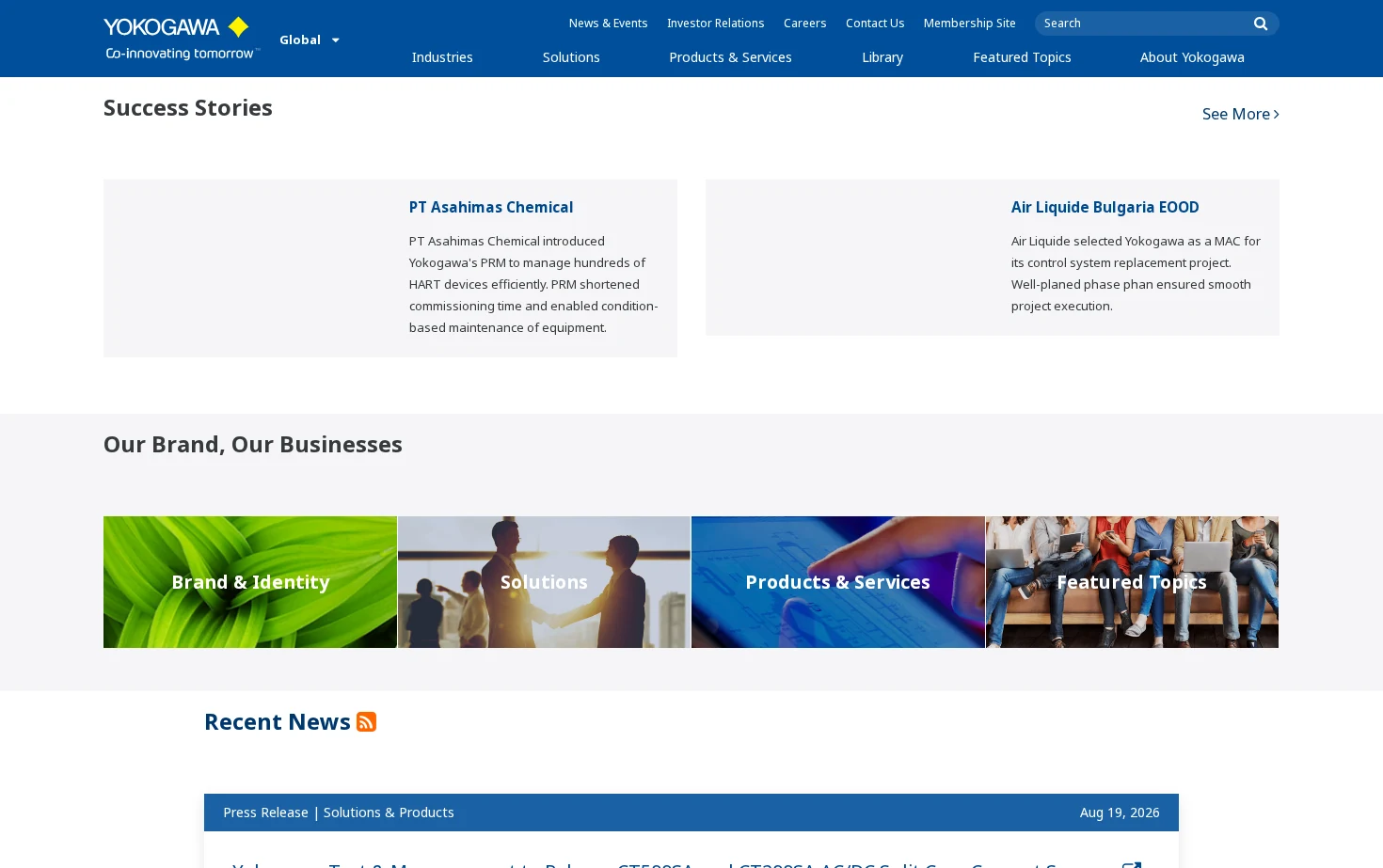The image size is (1383, 868).
Task: Open the Featured Topics navigation menu
Action: pyautogui.click(x=1022, y=57)
